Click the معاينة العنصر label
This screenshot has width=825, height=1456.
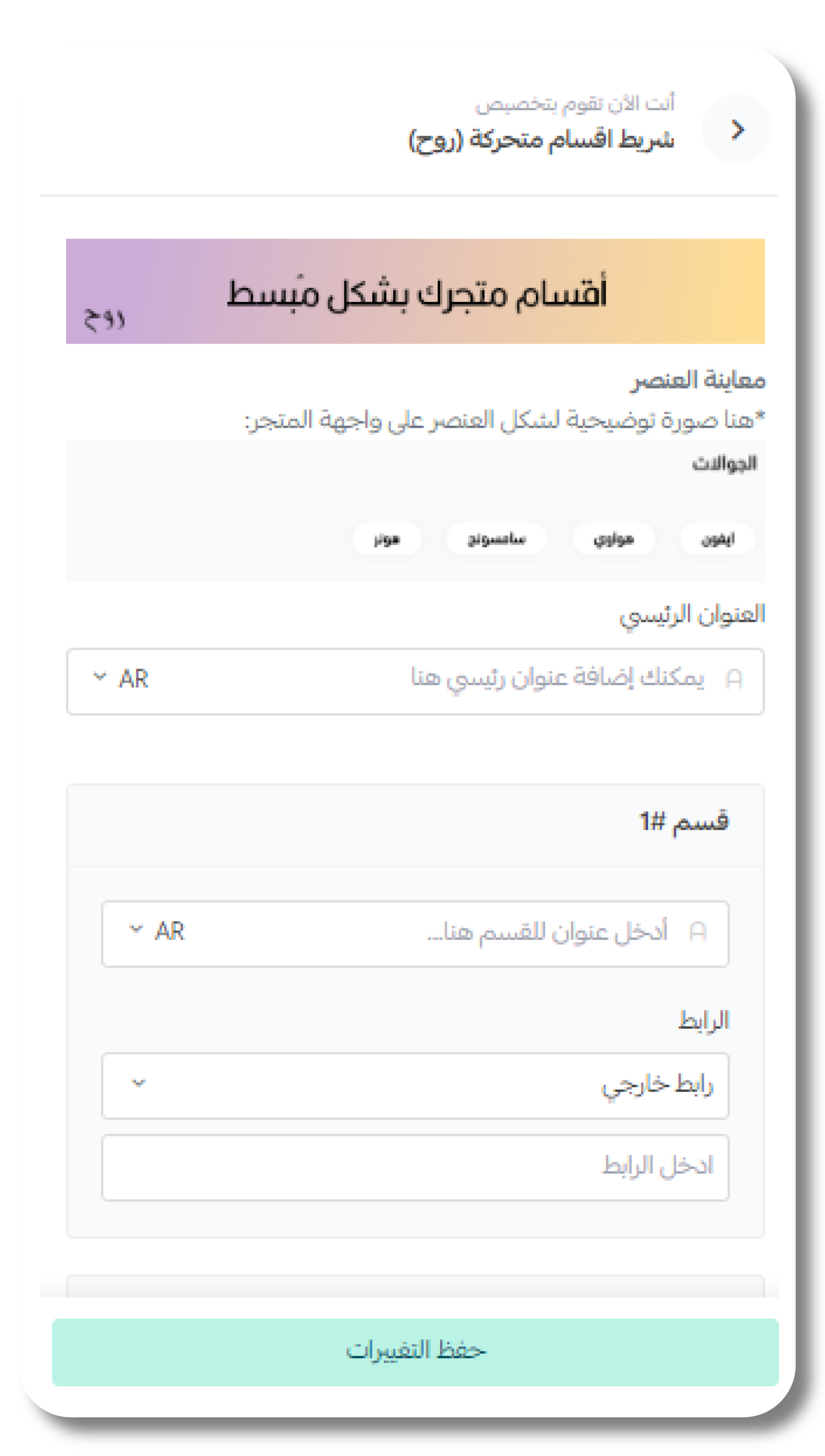[698, 380]
